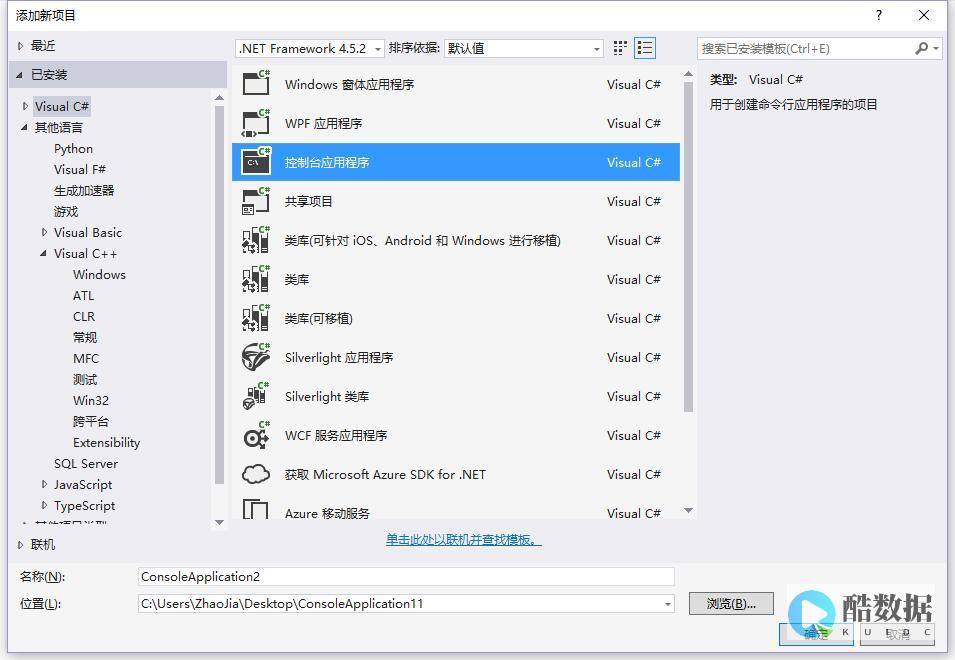955x660 pixels.
Task: Click the Silverlight 类库 icon
Action: (x=256, y=395)
